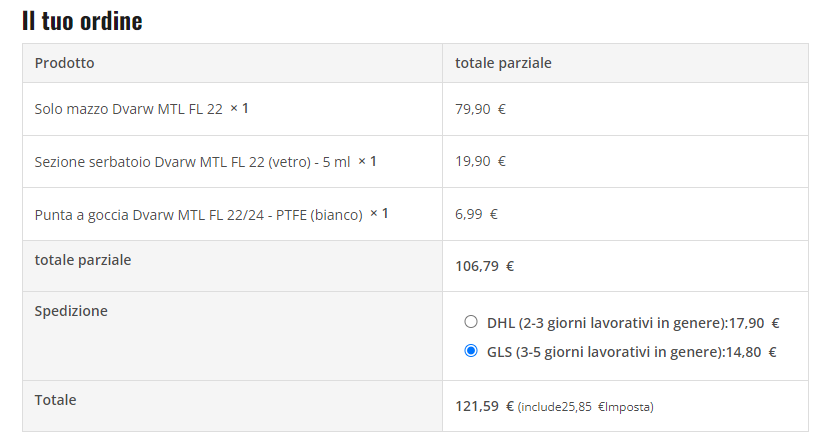Choose the DHL 2-3 giorni lavorativi label
The image size is (818, 446).
point(633,323)
